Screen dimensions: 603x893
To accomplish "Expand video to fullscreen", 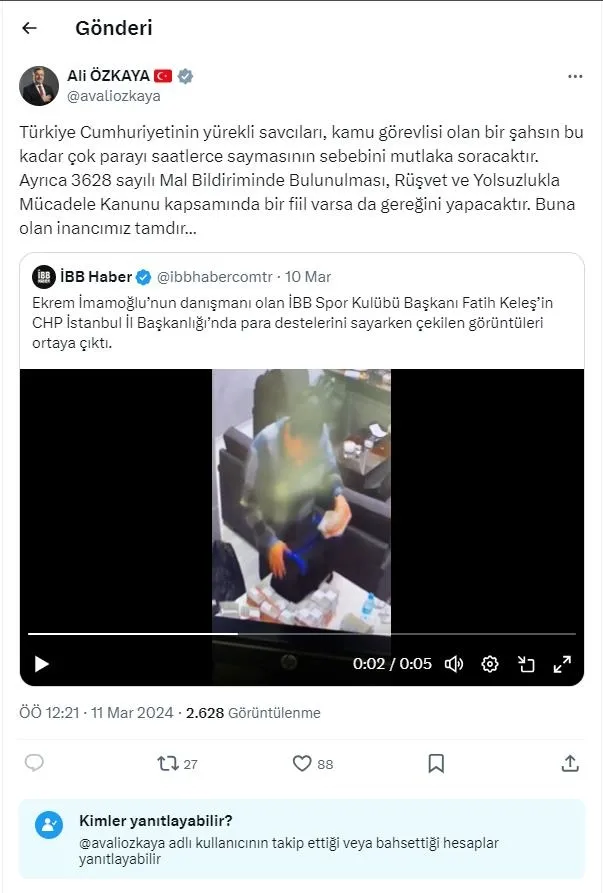I will click(562, 663).
